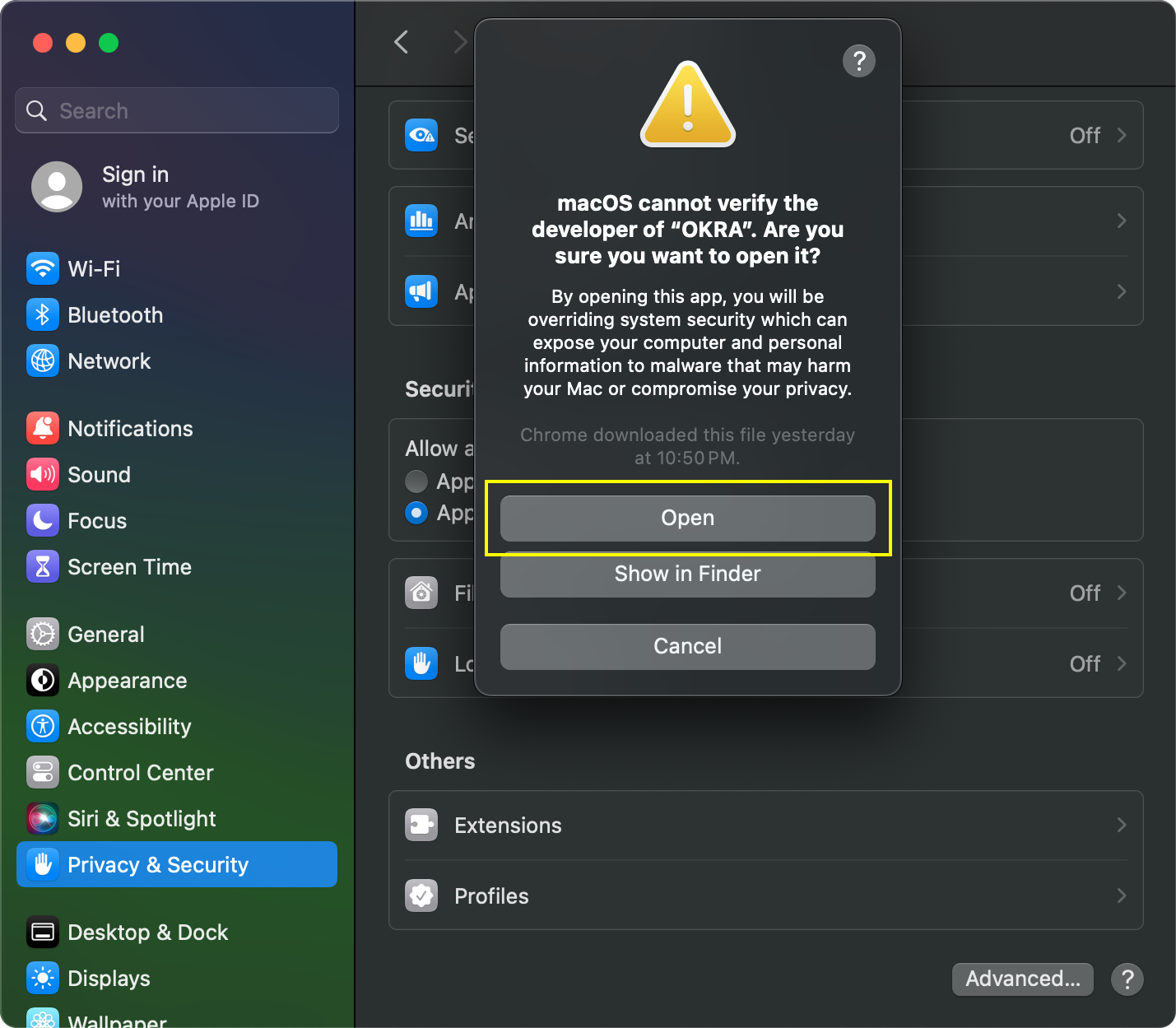Select the unselected App Store radio button
The image size is (1176, 1028).
point(416,481)
